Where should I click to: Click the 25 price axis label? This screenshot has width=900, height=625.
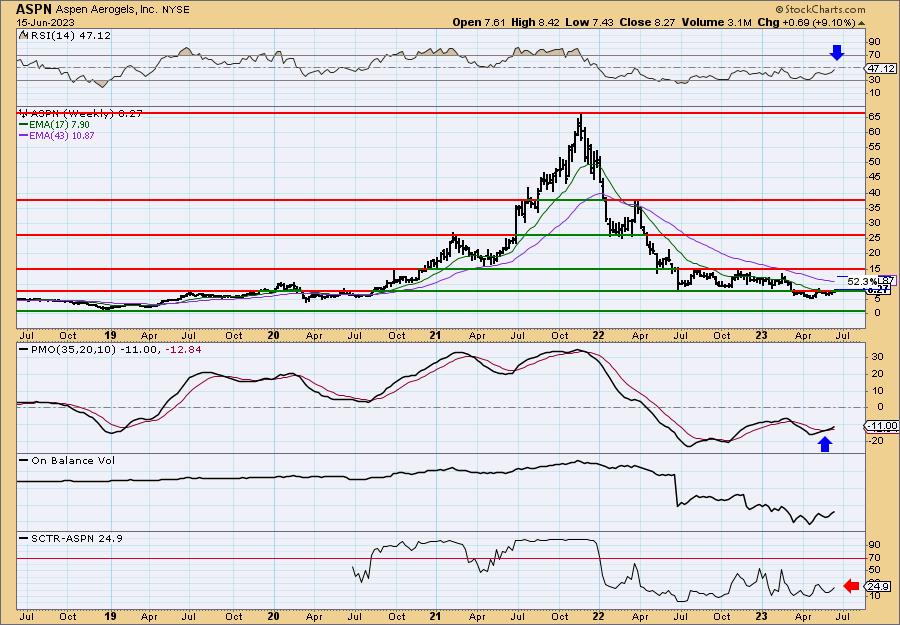pyautogui.click(x=874, y=238)
